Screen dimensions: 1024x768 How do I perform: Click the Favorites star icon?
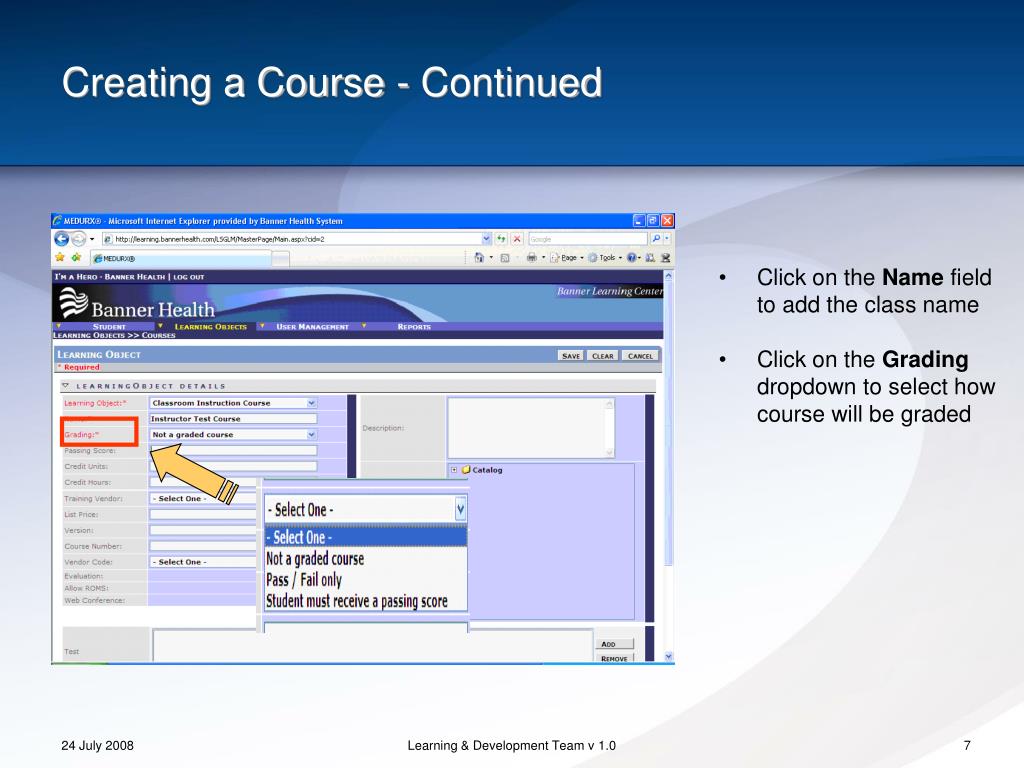pyautogui.click(x=60, y=257)
